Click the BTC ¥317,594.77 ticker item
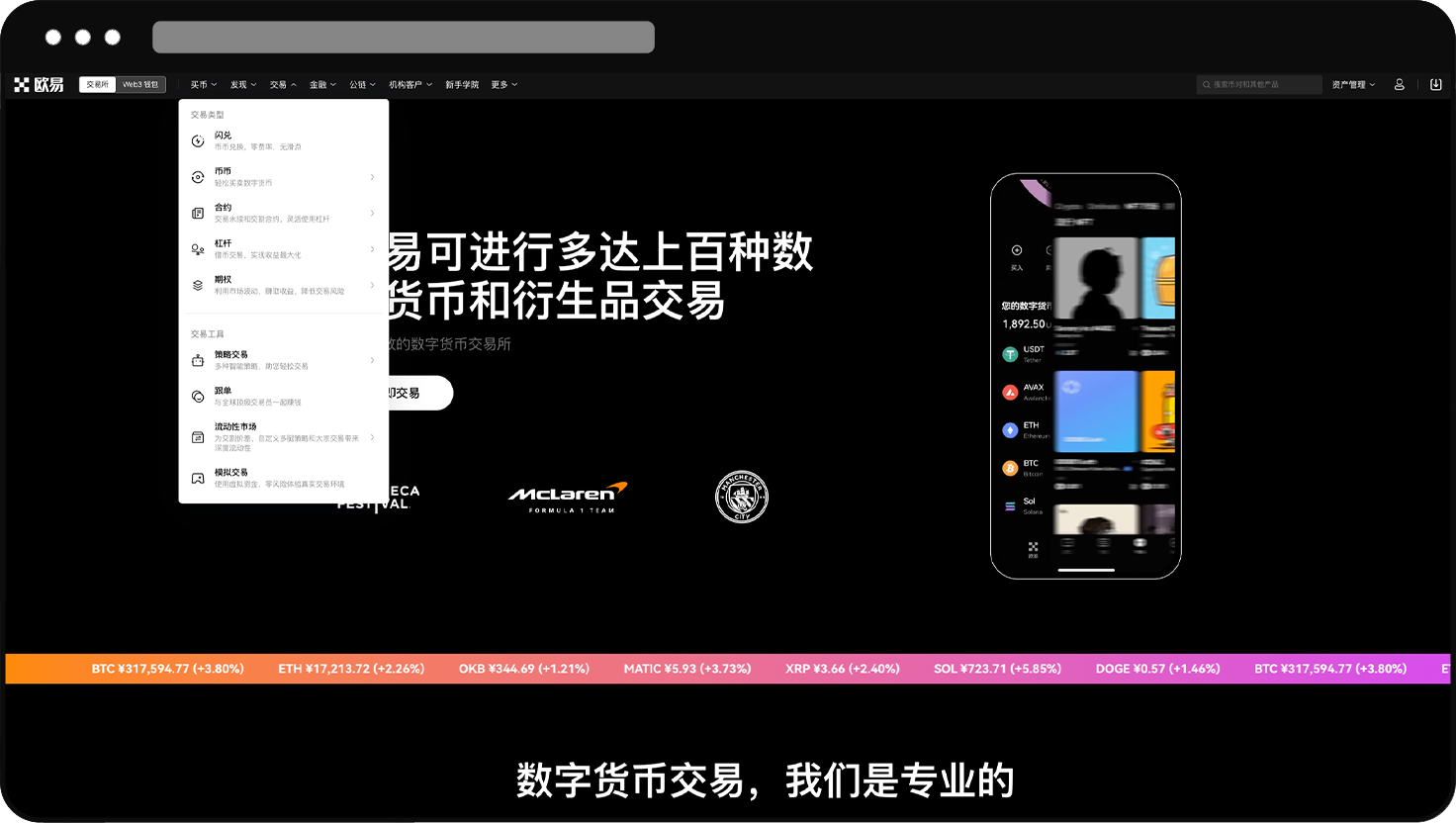Viewport: 1456px width, 823px height. click(x=167, y=669)
